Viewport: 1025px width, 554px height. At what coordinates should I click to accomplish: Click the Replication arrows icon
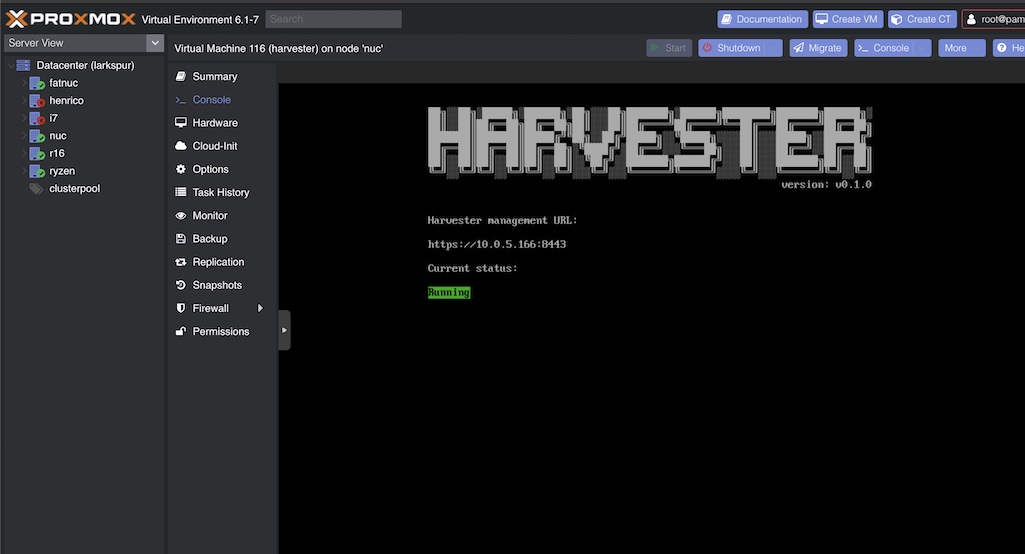[x=181, y=262]
